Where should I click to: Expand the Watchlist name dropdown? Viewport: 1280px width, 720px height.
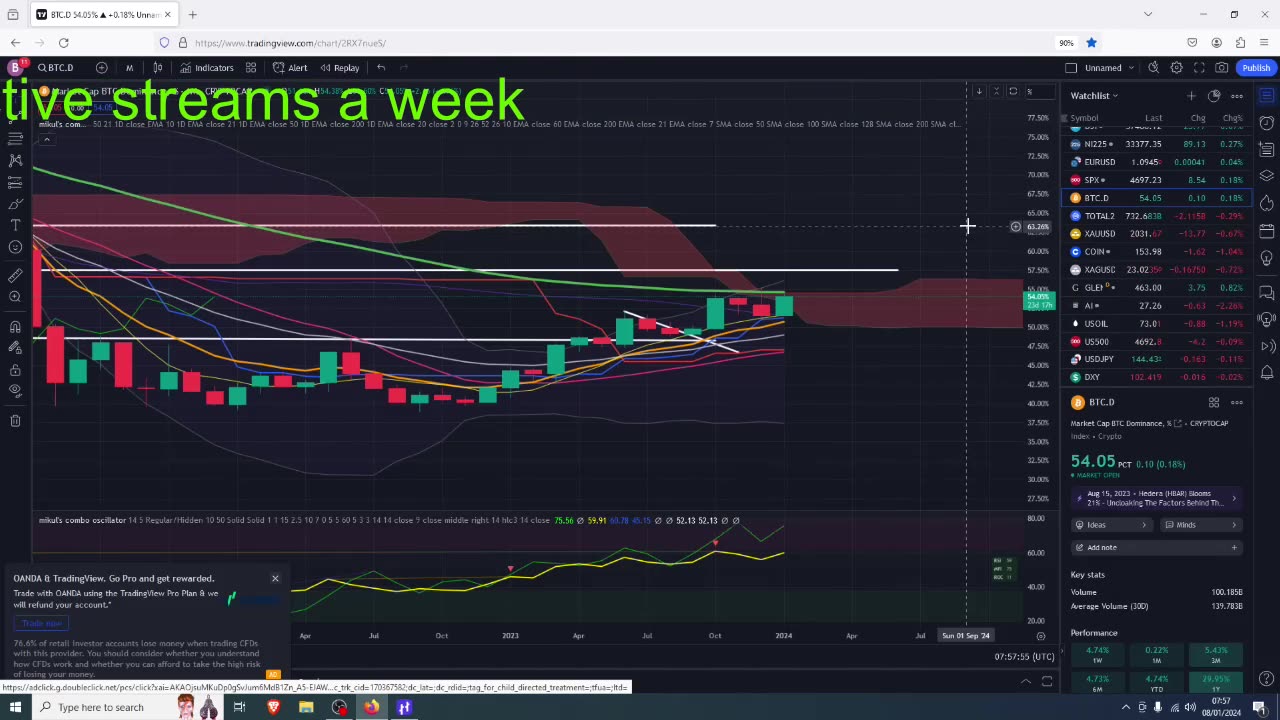tap(1094, 95)
